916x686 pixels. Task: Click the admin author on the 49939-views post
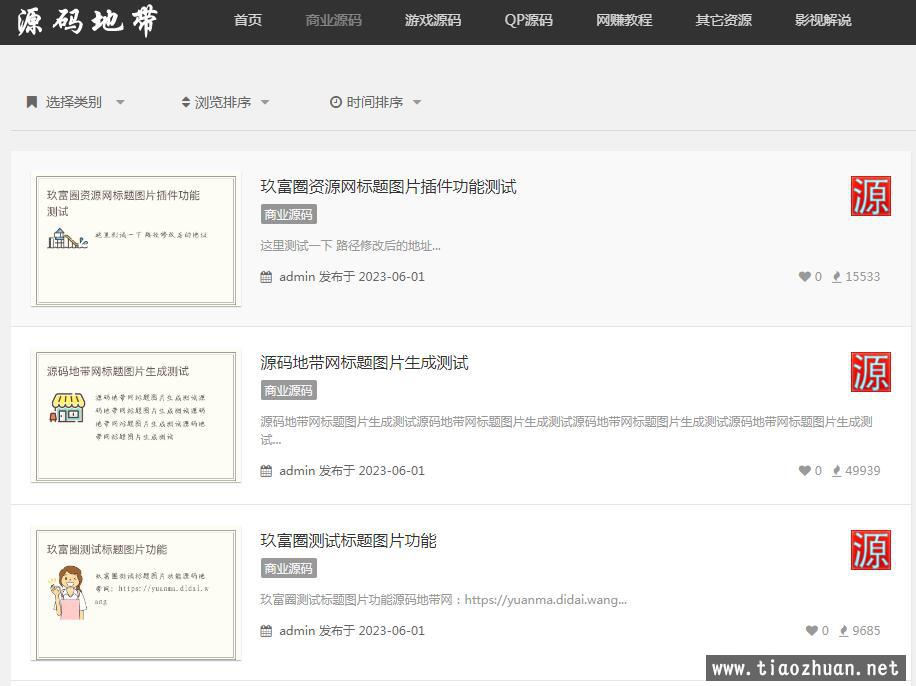297,470
